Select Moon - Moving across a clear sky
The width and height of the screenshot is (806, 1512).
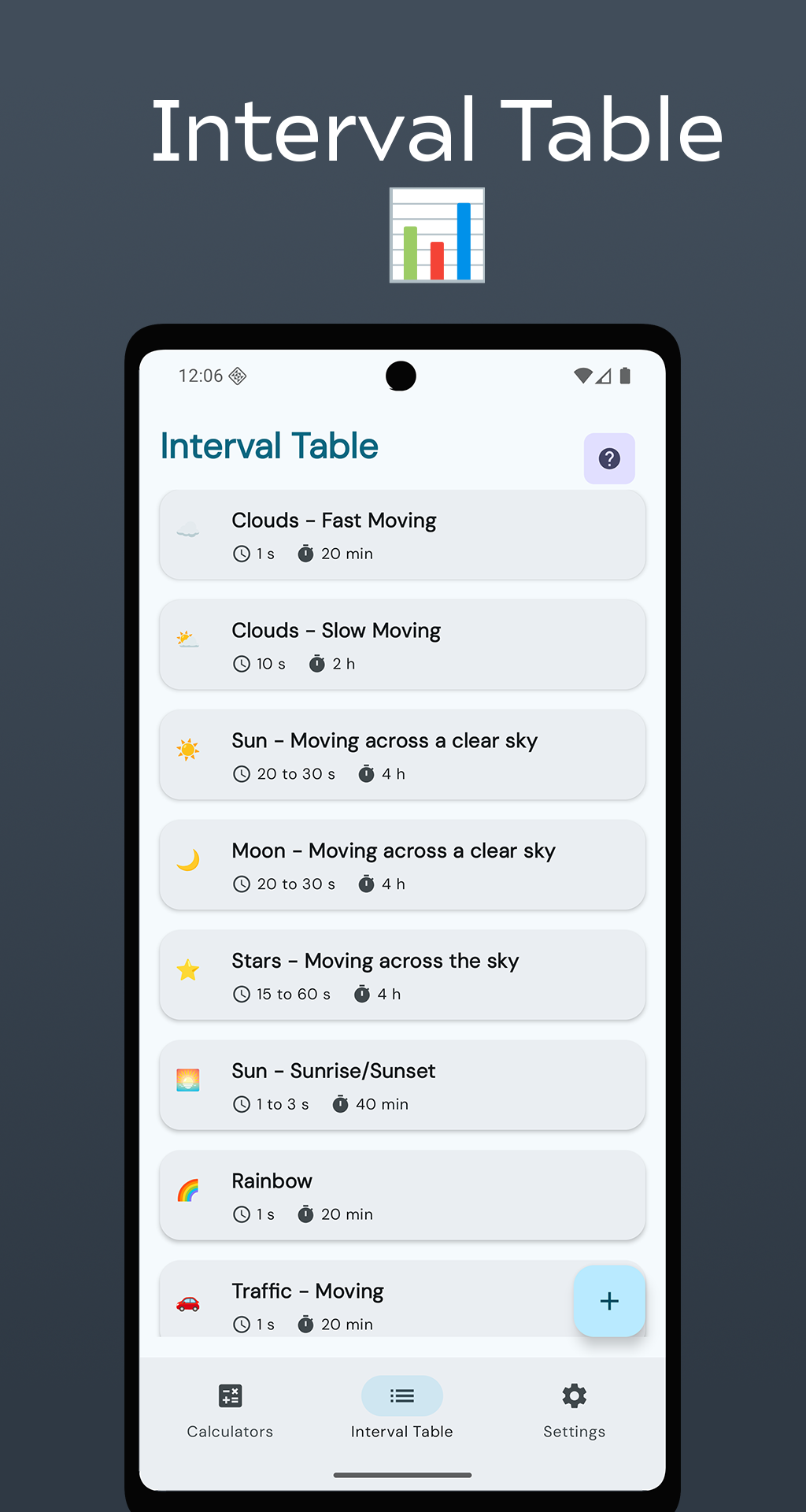(402, 865)
